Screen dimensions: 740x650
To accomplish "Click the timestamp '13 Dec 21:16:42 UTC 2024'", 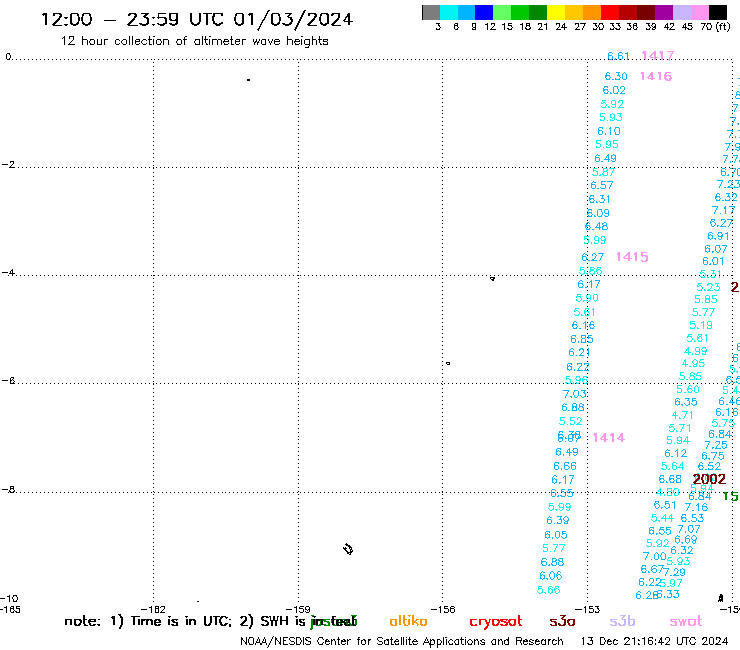I will point(655,642).
